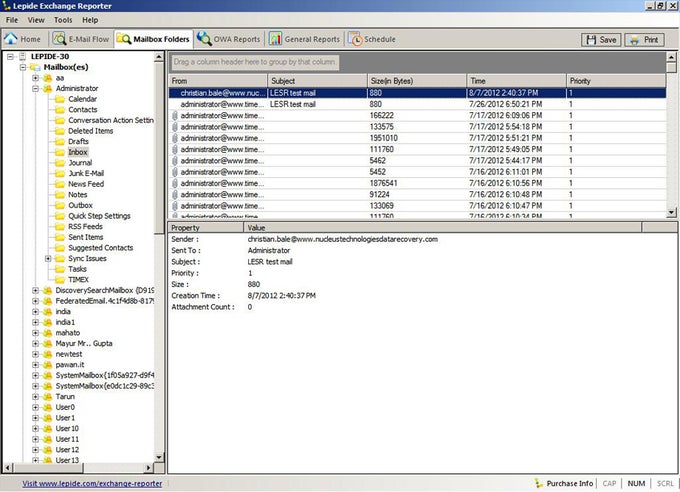The image size is (680, 492).
Task: Click the From column header
Action: tap(218, 81)
